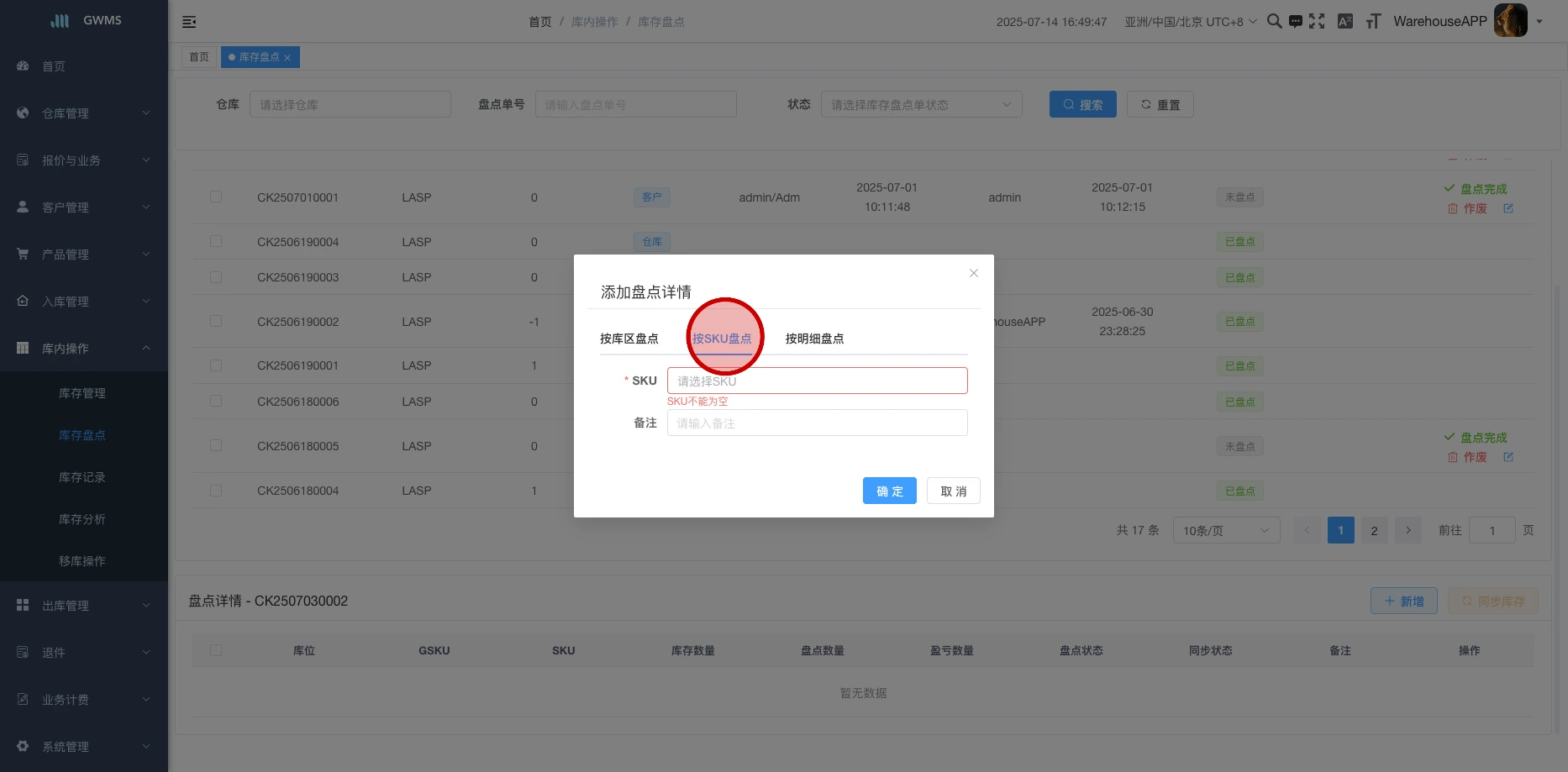Click the edit icon for CK2507010001 row

click(1508, 208)
